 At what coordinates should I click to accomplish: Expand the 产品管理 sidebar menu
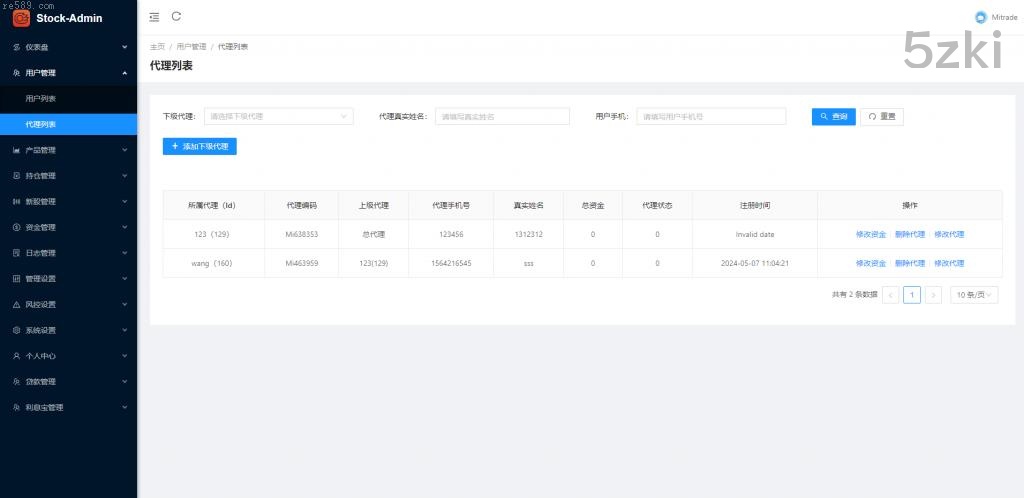pyautogui.click(x=68, y=150)
